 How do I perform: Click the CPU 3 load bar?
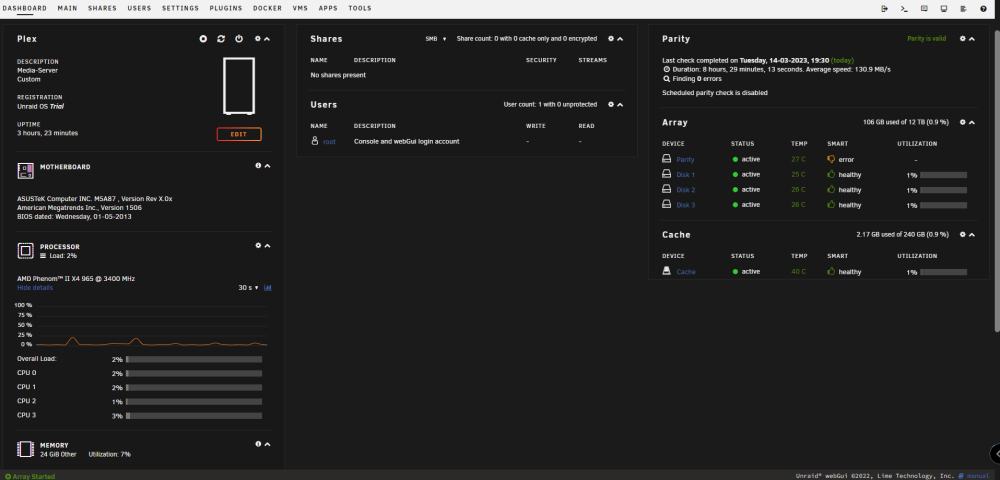pos(194,416)
